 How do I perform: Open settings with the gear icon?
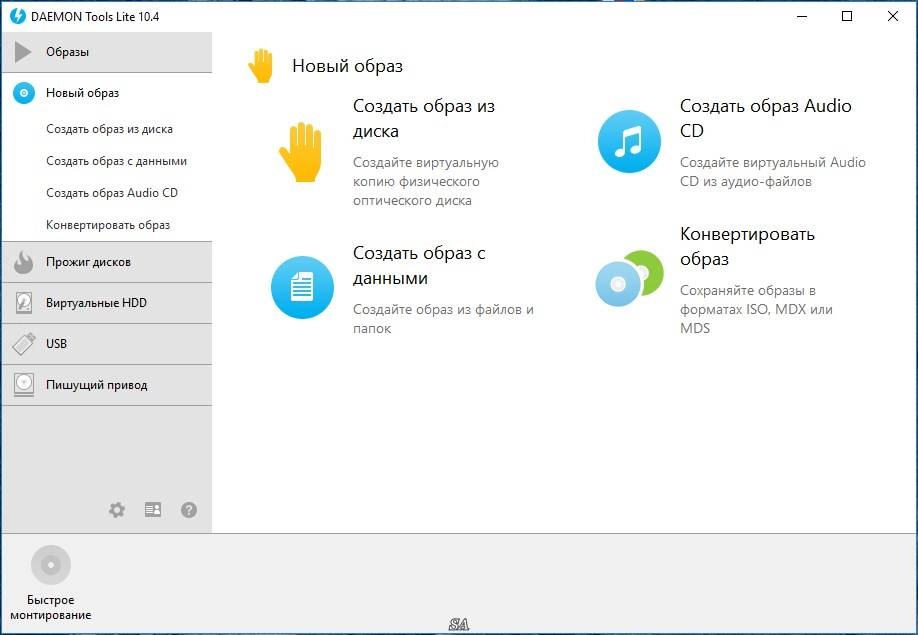[117, 510]
